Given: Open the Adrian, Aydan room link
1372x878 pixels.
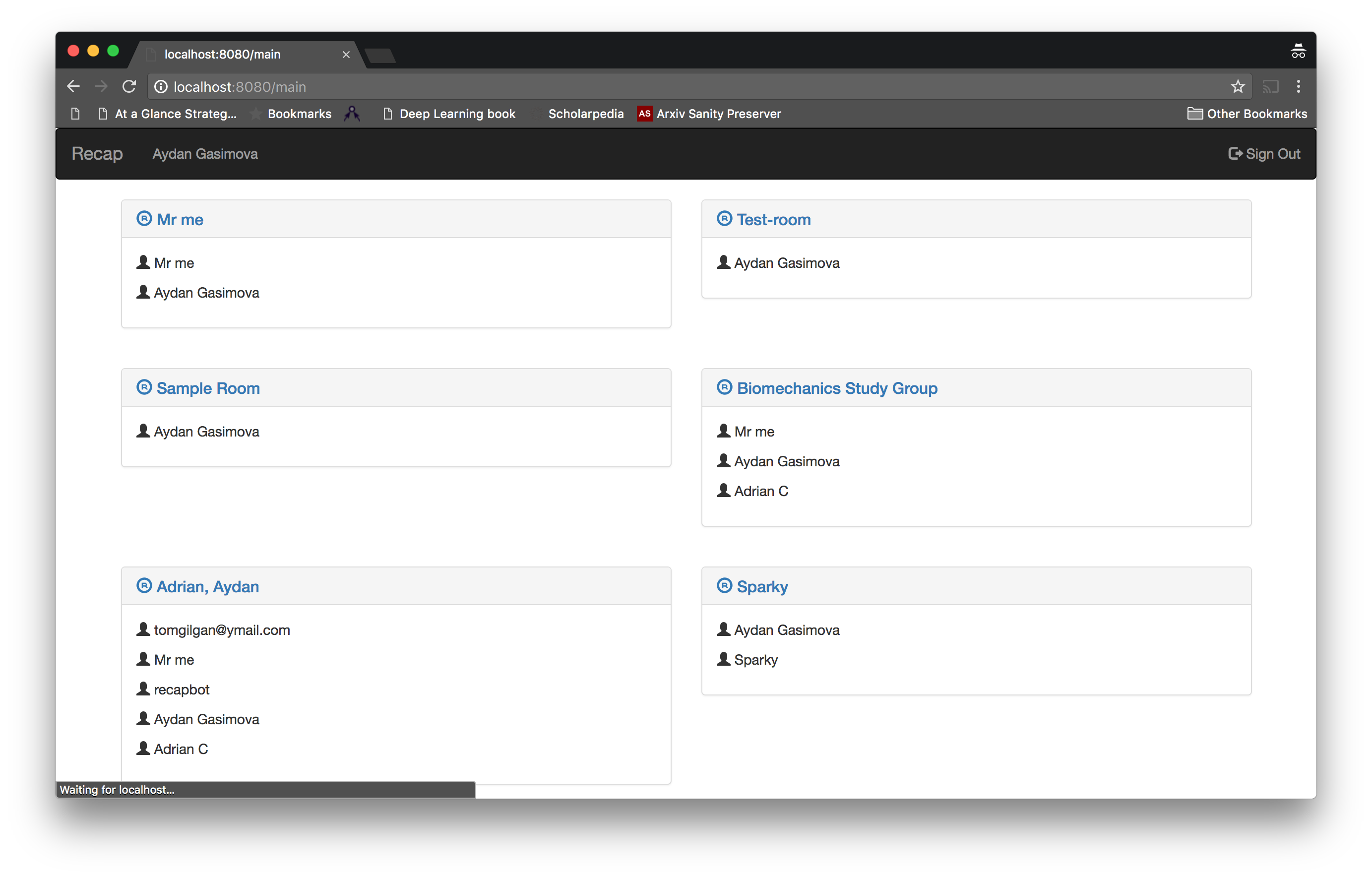Looking at the screenshot, I should [x=207, y=587].
